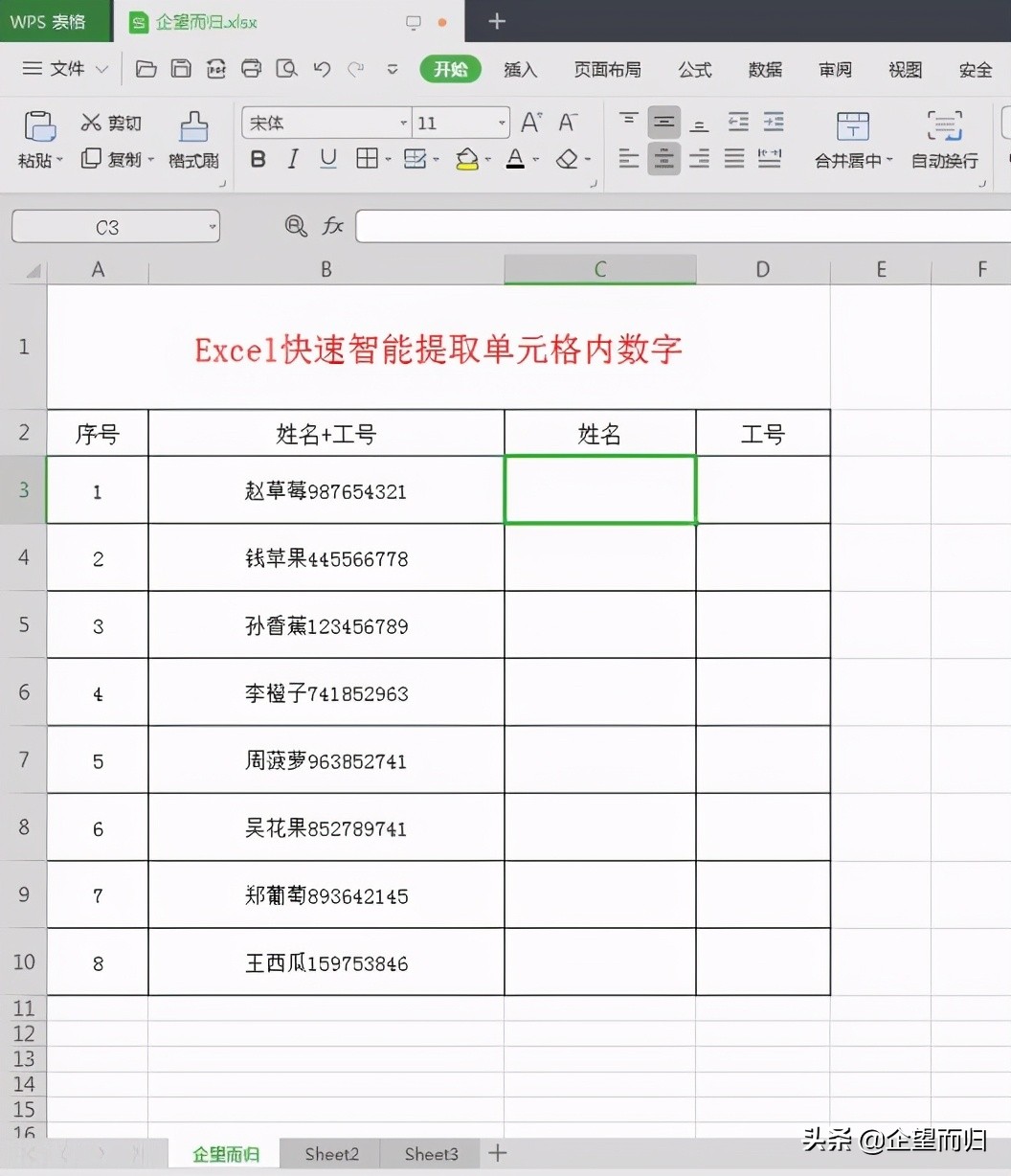Switch to Sheet3 tab
The height and width of the screenshot is (1176, 1011).
point(431,1154)
